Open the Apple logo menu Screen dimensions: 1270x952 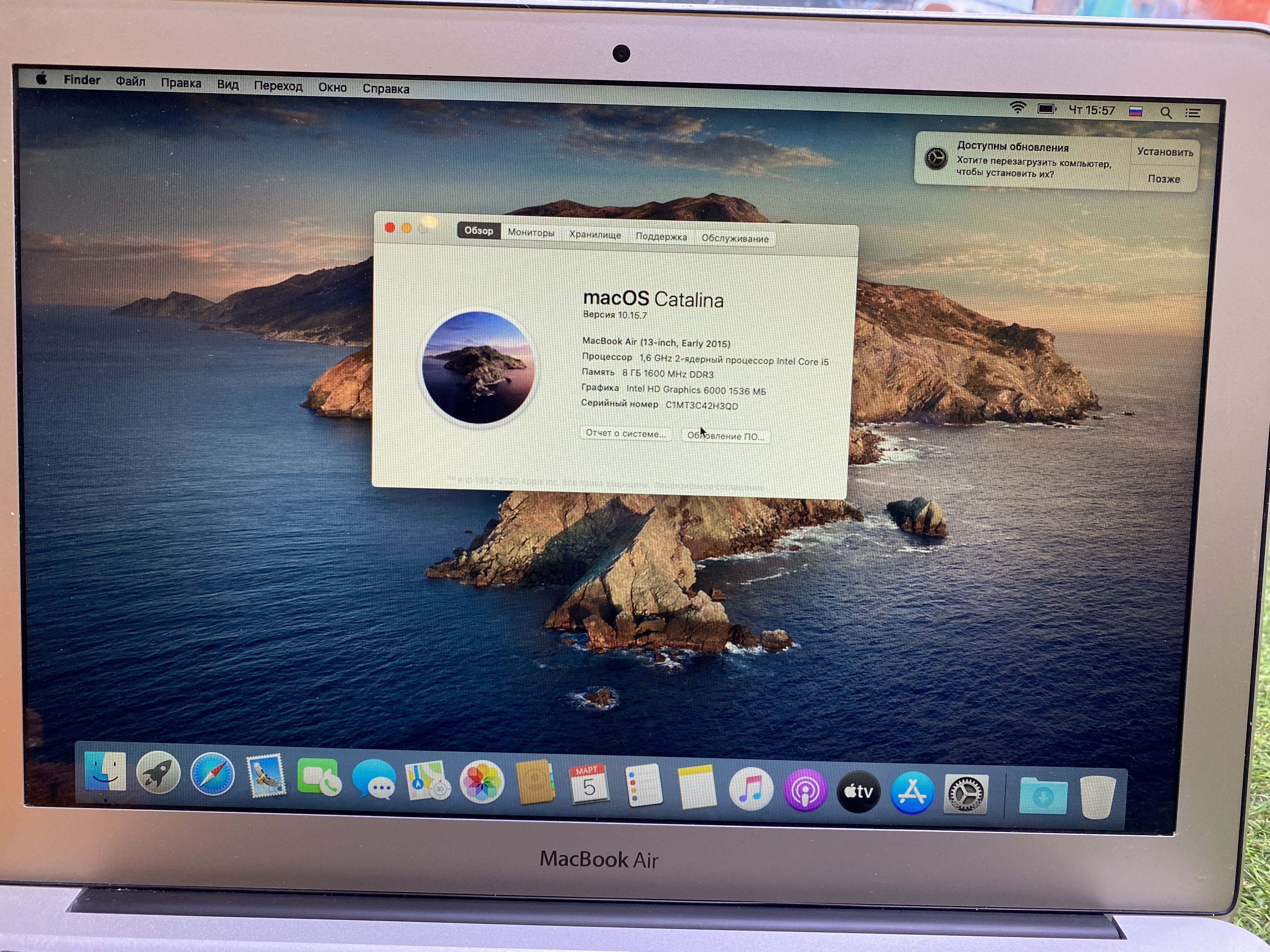(41, 79)
